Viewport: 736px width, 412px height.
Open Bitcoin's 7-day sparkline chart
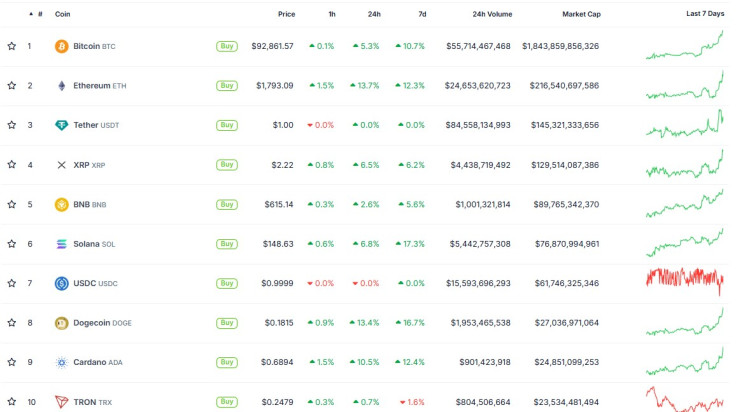coord(685,46)
